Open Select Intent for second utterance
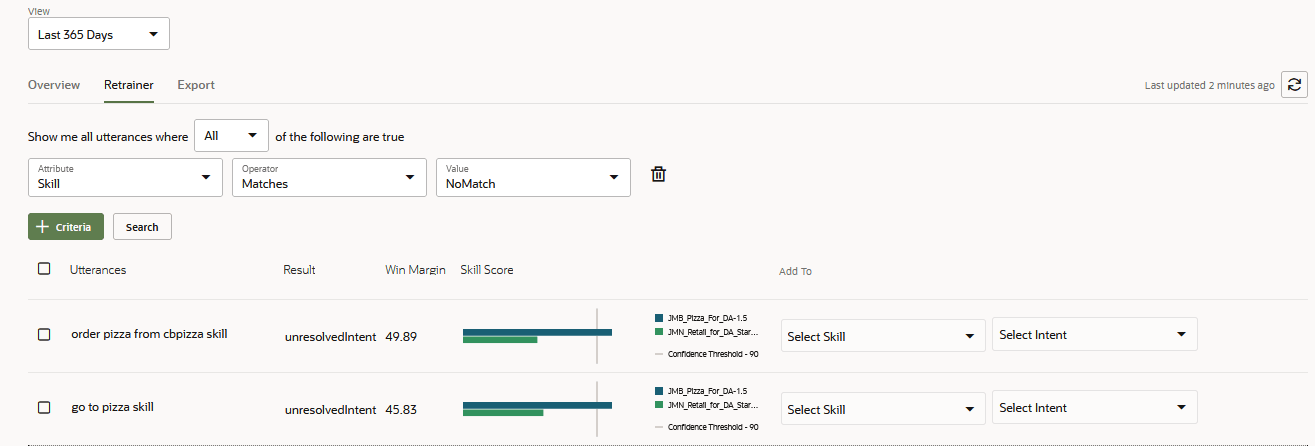The image size is (1315, 446). pyautogui.click(x=1094, y=408)
